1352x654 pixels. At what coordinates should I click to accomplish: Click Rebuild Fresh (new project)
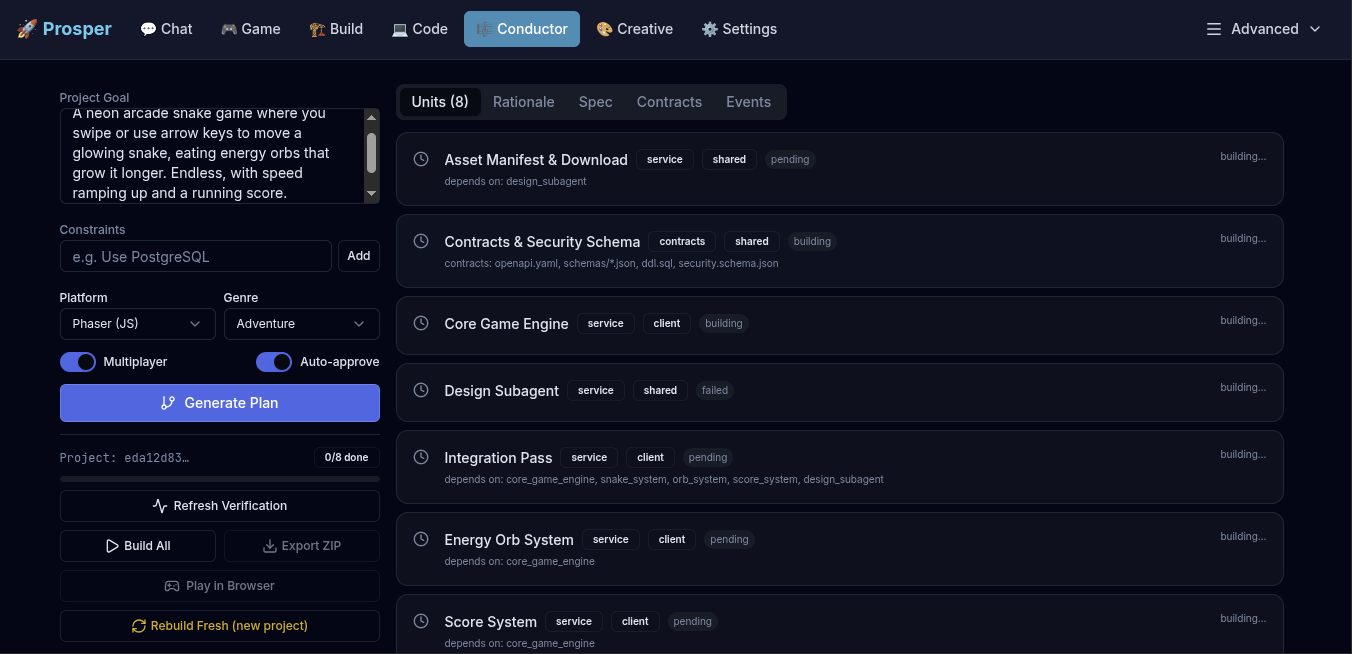[220, 626]
